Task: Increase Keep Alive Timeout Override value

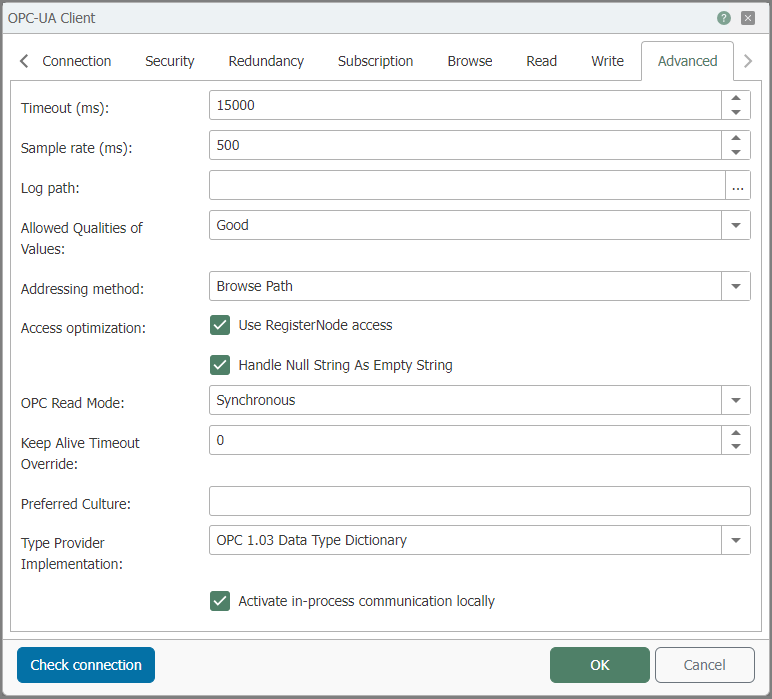Action: point(736,434)
